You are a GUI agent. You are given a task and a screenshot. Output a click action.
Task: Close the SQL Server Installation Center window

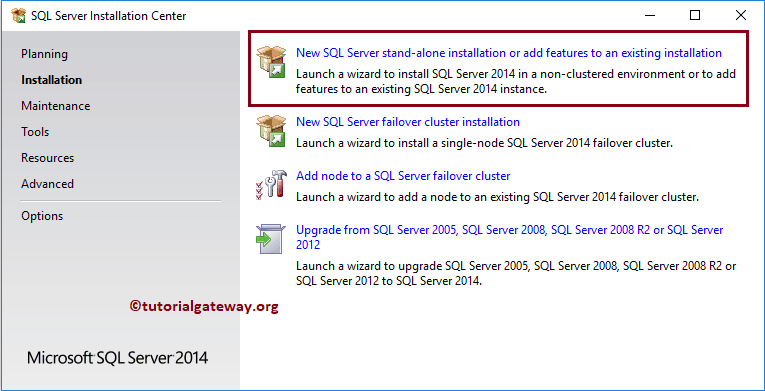[740, 16]
